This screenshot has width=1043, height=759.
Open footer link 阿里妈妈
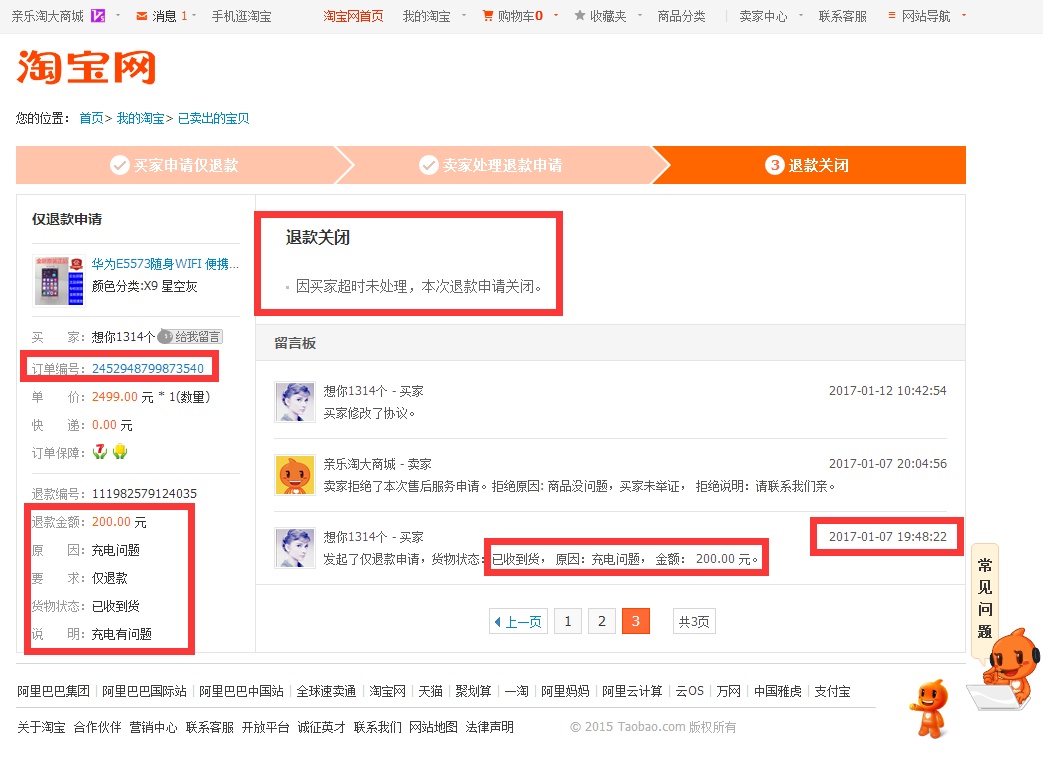pyautogui.click(x=565, y=691)
